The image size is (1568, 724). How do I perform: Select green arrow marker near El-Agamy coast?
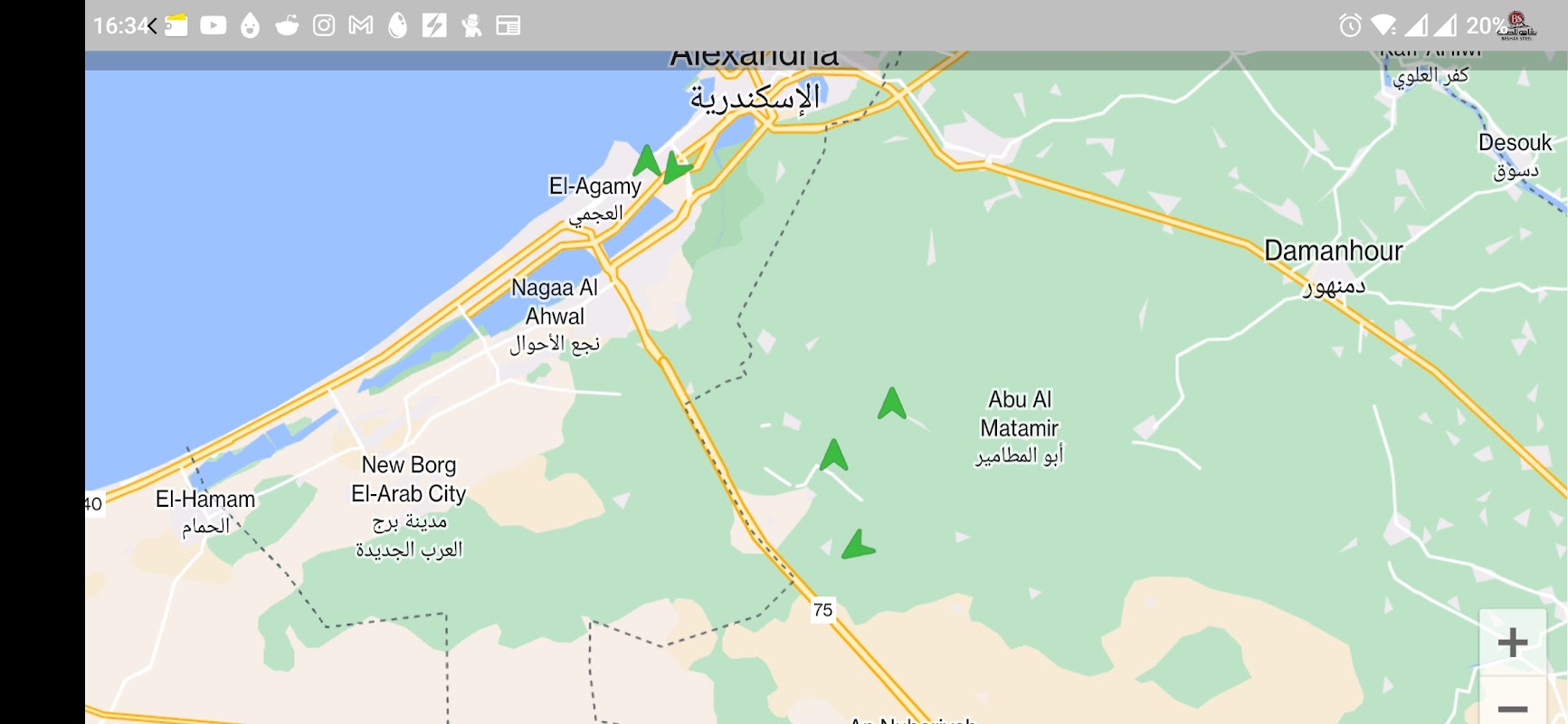646,160
